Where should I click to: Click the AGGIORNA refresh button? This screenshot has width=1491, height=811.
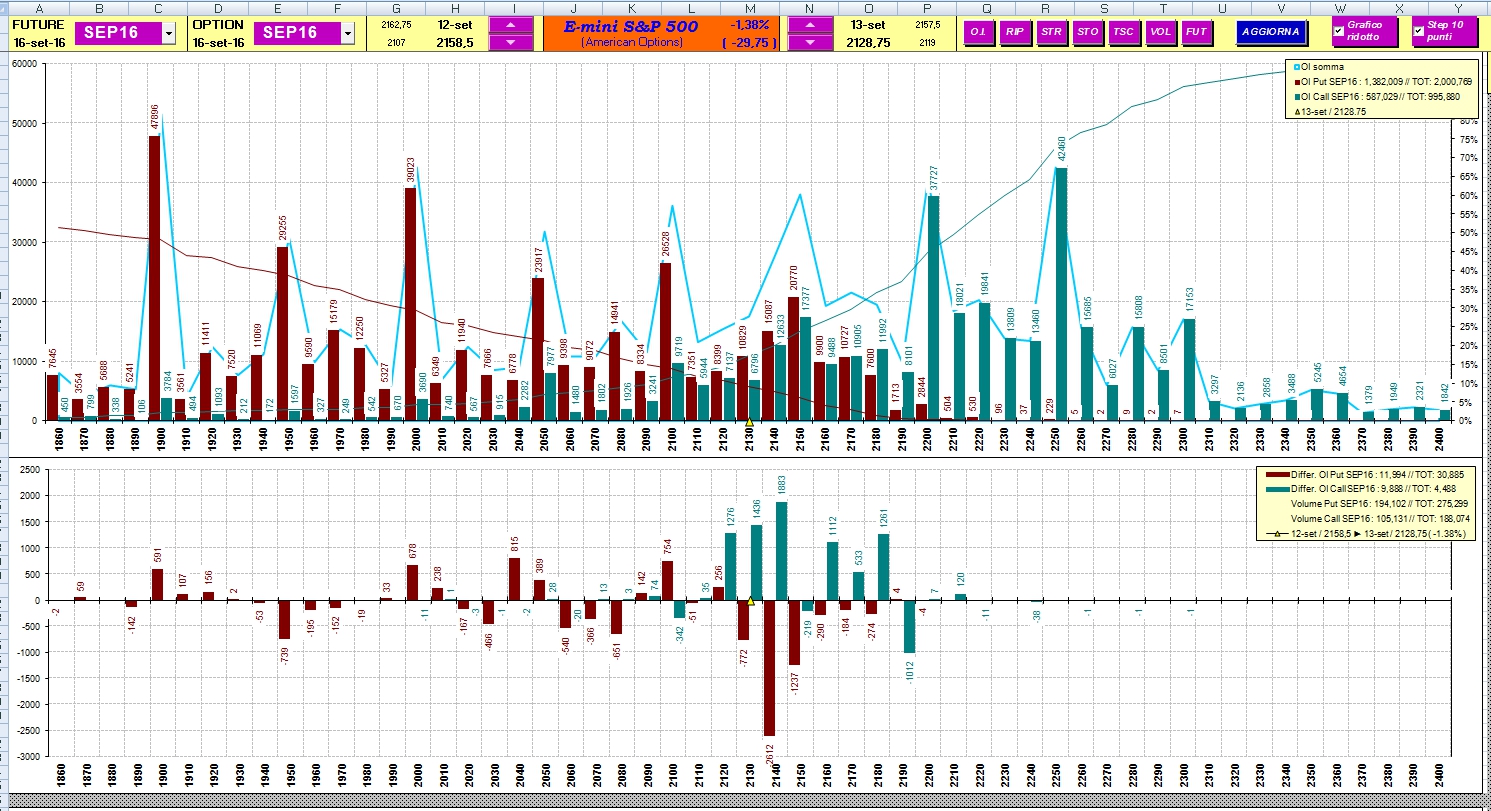(1270, 32)
